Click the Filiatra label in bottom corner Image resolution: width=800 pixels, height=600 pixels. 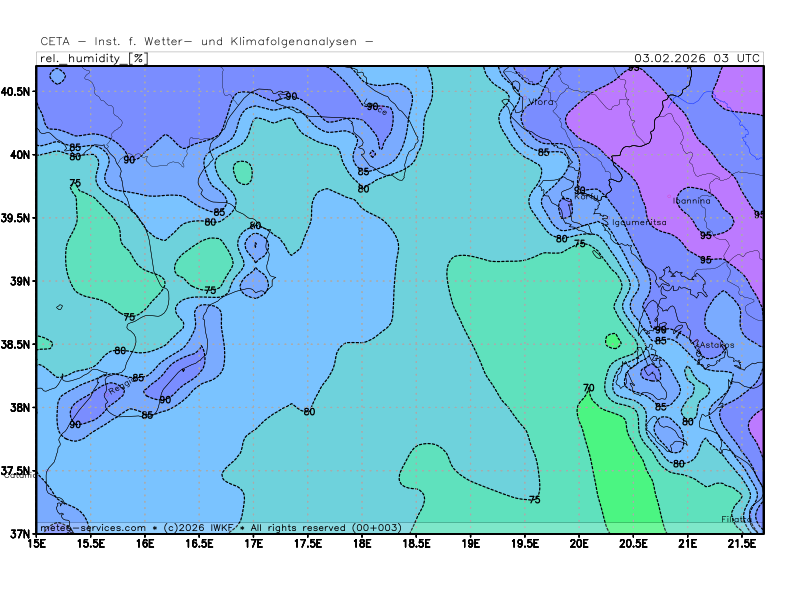pyautogui.click(x=736, y=519)
